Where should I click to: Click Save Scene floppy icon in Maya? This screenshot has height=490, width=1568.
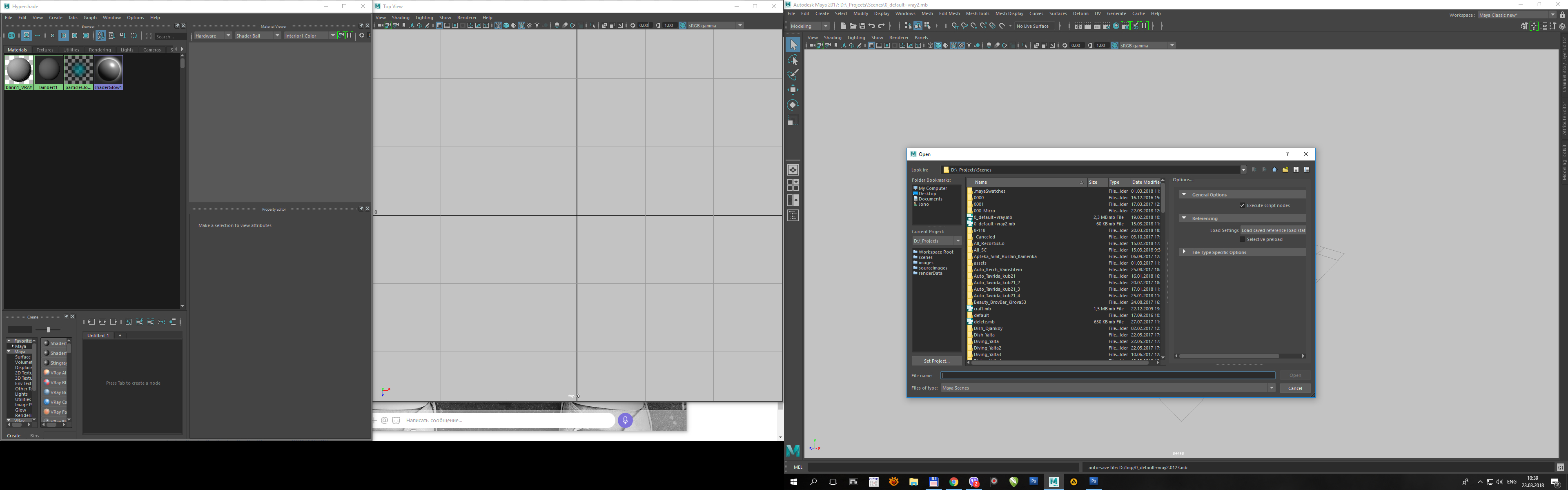click(x=862, y=26)
